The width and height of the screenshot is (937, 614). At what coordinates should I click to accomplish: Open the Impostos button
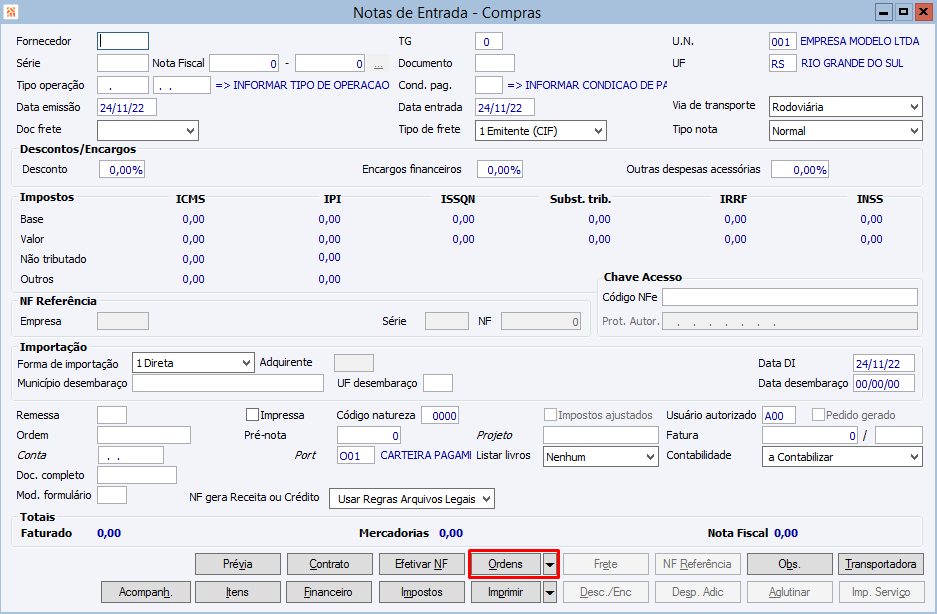421,592
